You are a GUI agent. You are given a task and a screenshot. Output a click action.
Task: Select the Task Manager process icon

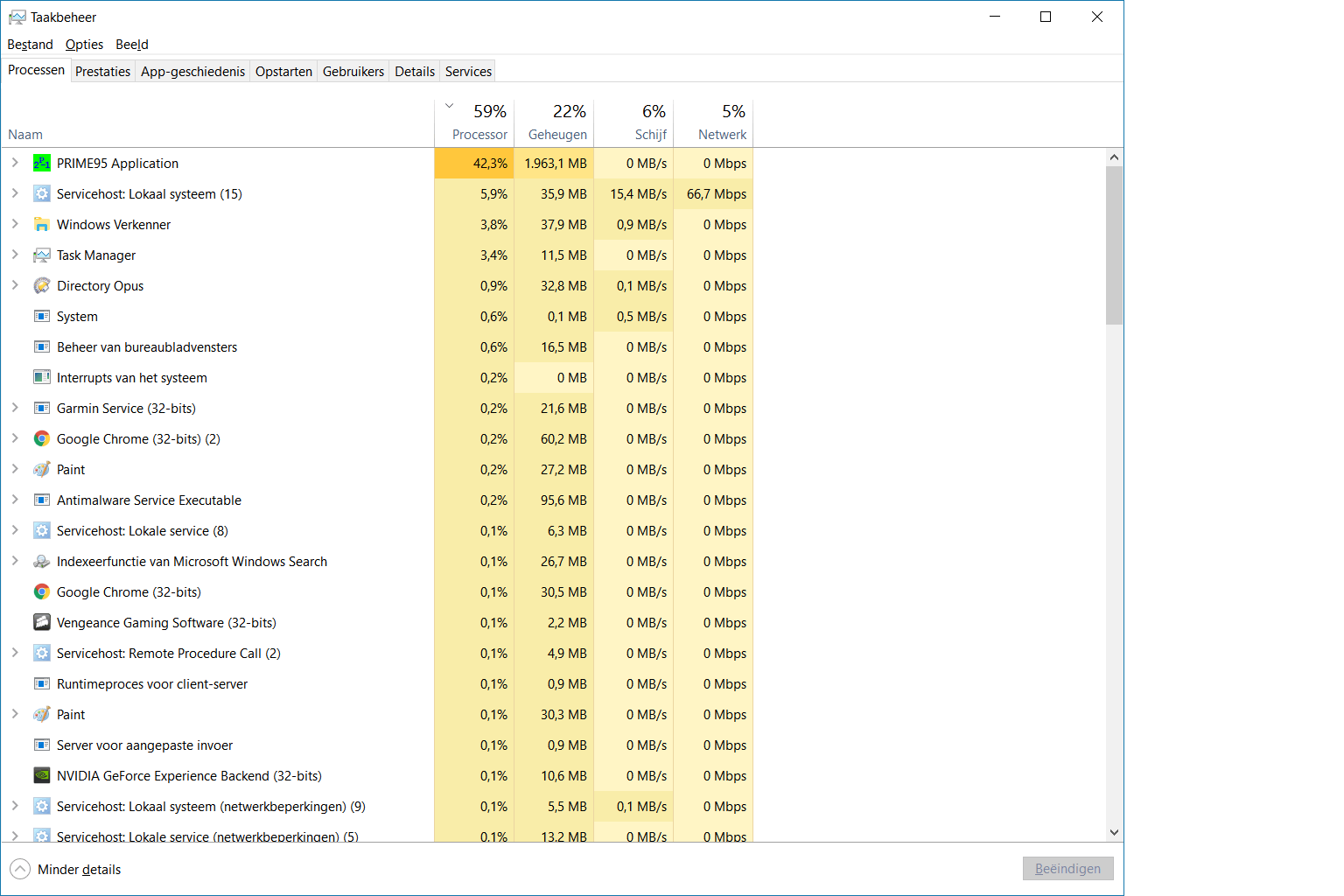[42, 255]
